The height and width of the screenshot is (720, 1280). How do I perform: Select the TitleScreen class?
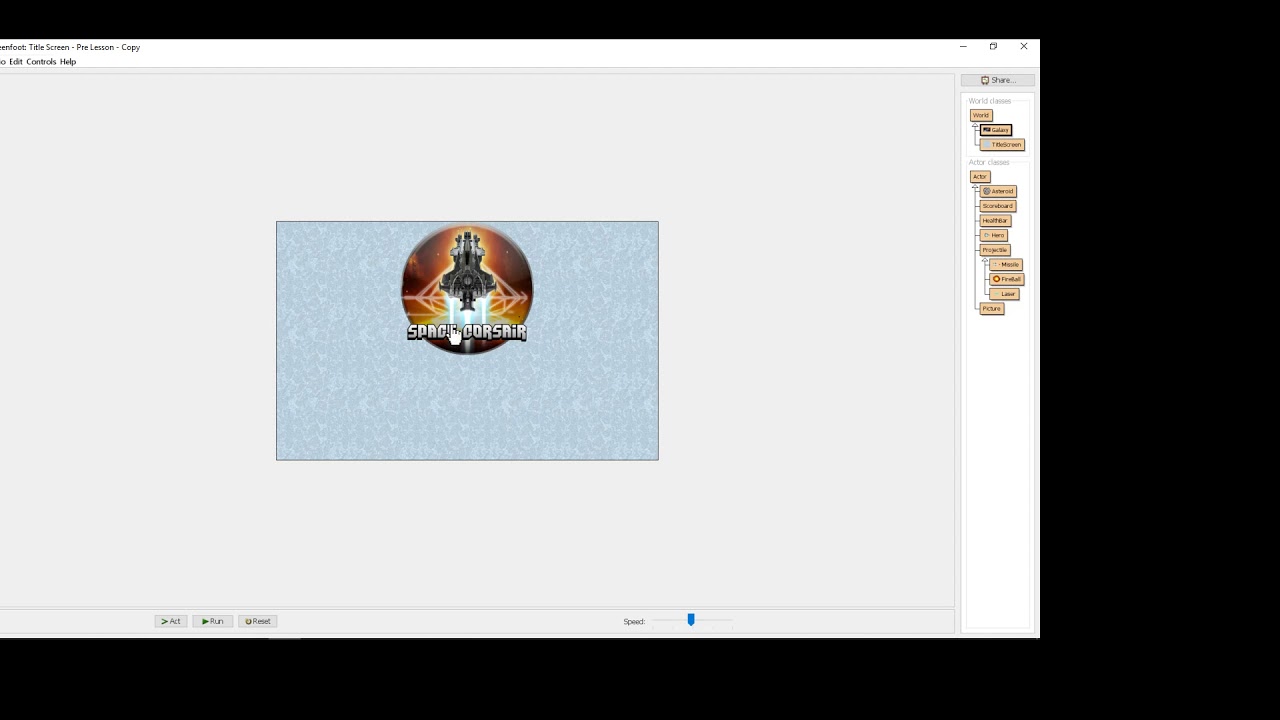click(1002, 144)
